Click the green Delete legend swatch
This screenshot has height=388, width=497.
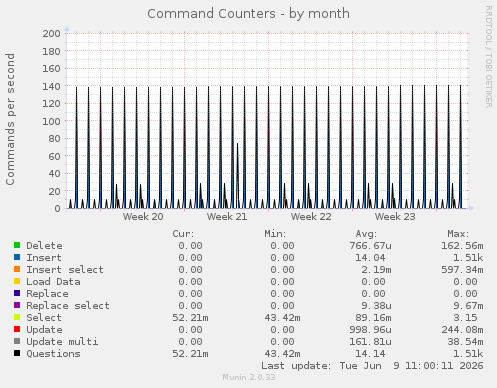17,245
